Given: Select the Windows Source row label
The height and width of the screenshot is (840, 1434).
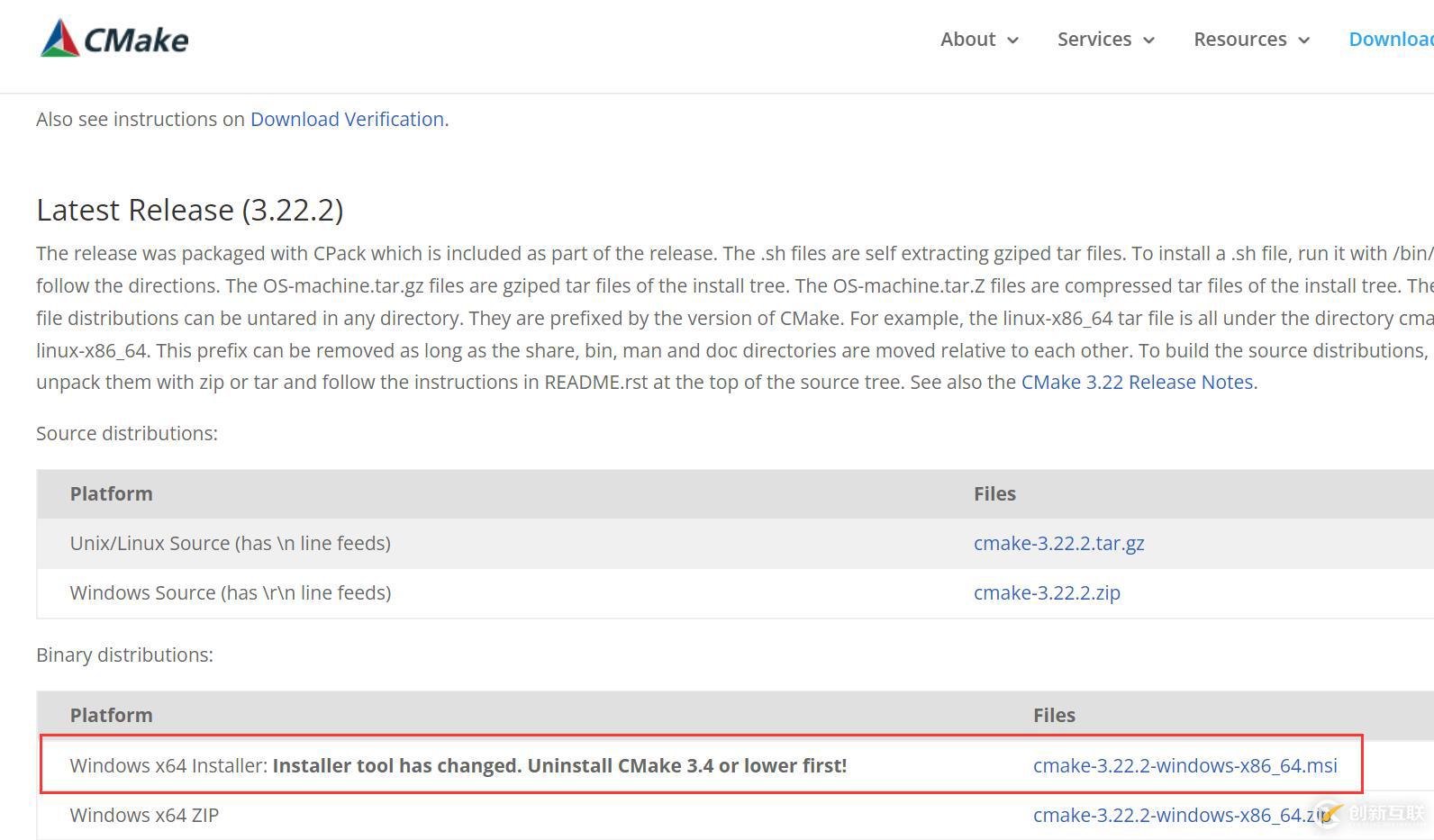Looking at the screenshot, I should point(230,593).
